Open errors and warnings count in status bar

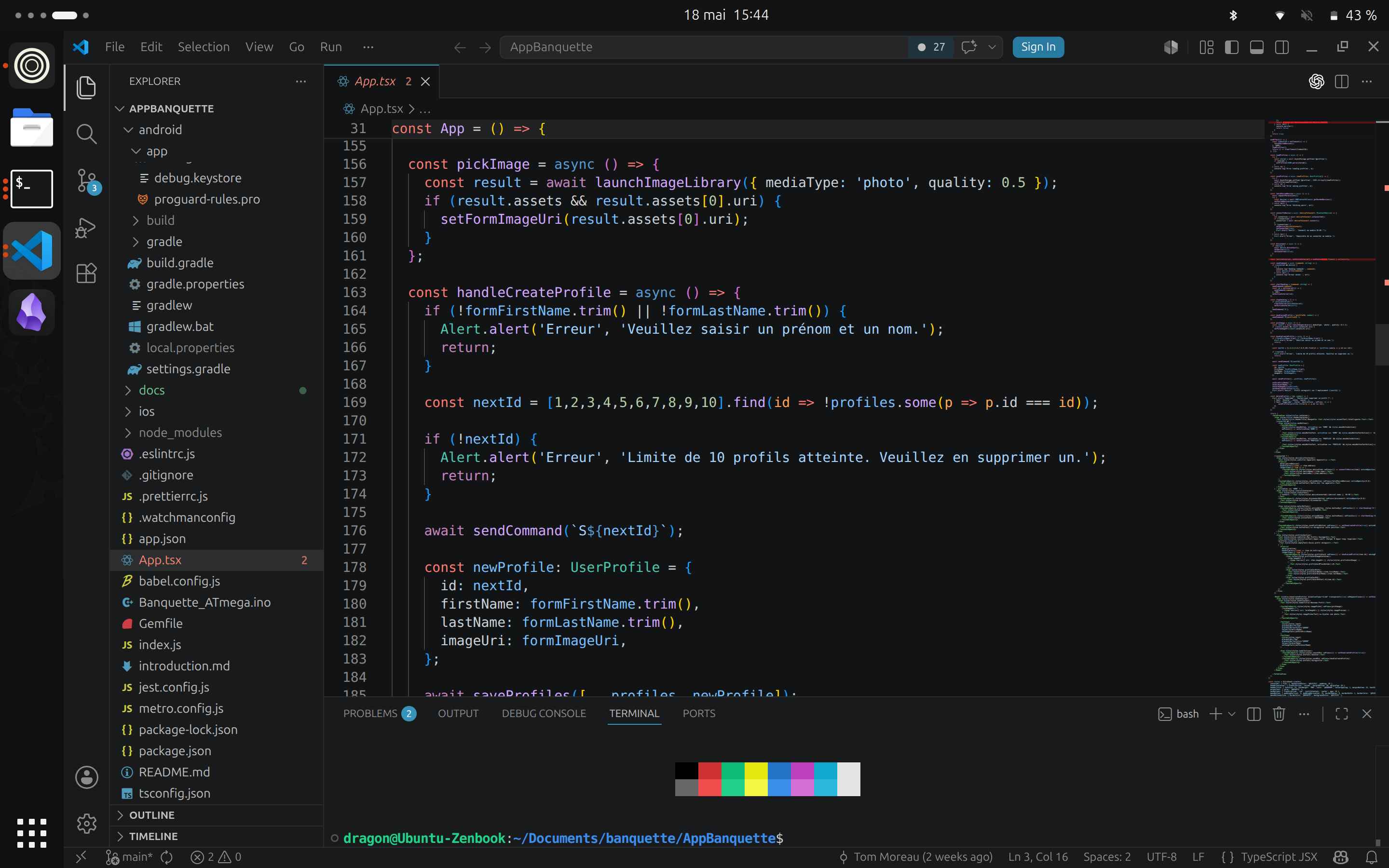216,857
